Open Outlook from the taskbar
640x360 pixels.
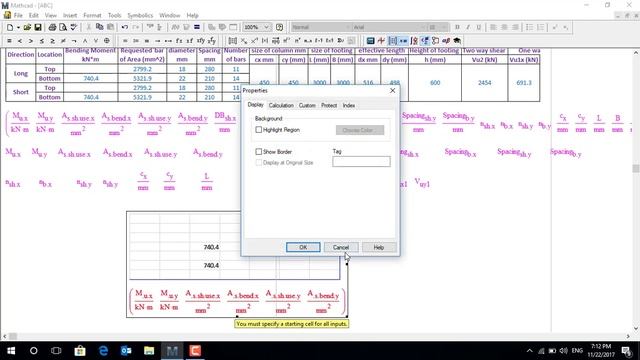coord(126,351)
